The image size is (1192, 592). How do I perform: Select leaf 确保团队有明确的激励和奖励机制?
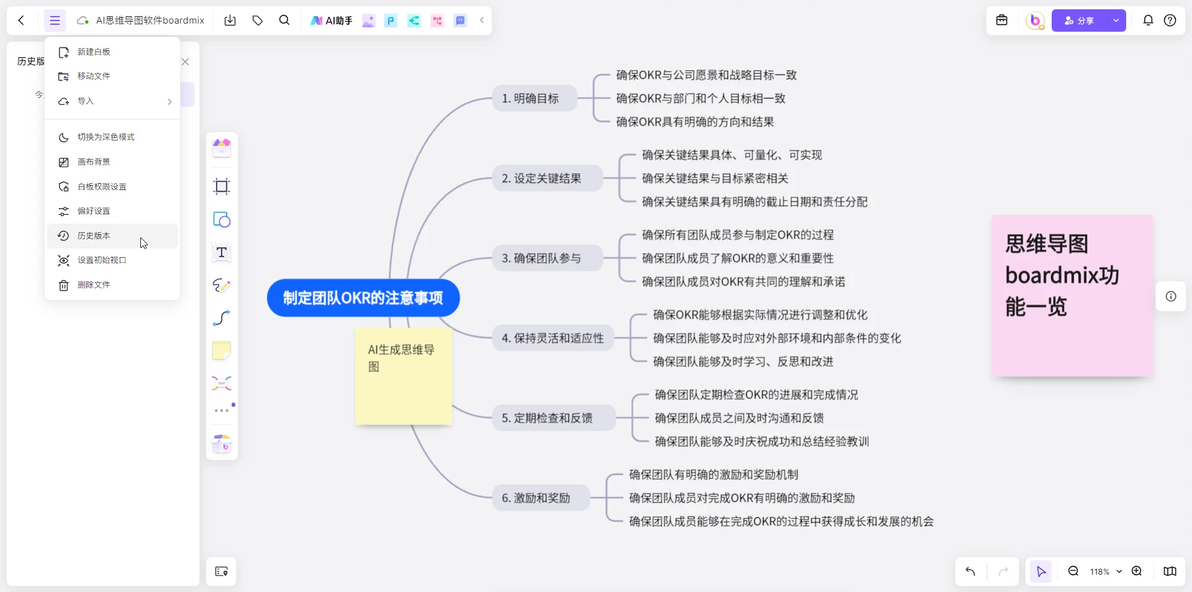coord(713,475)
